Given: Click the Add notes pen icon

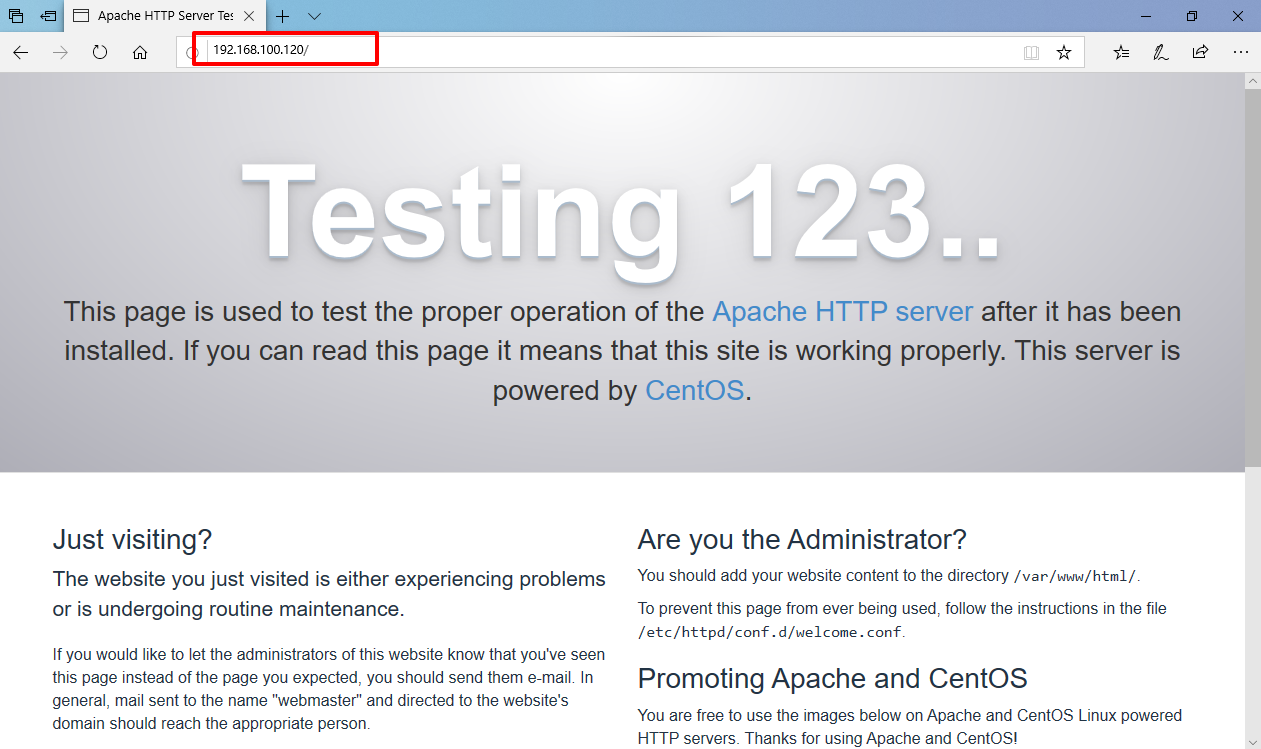Looking at the screenshot, I should pos(1161,53).
